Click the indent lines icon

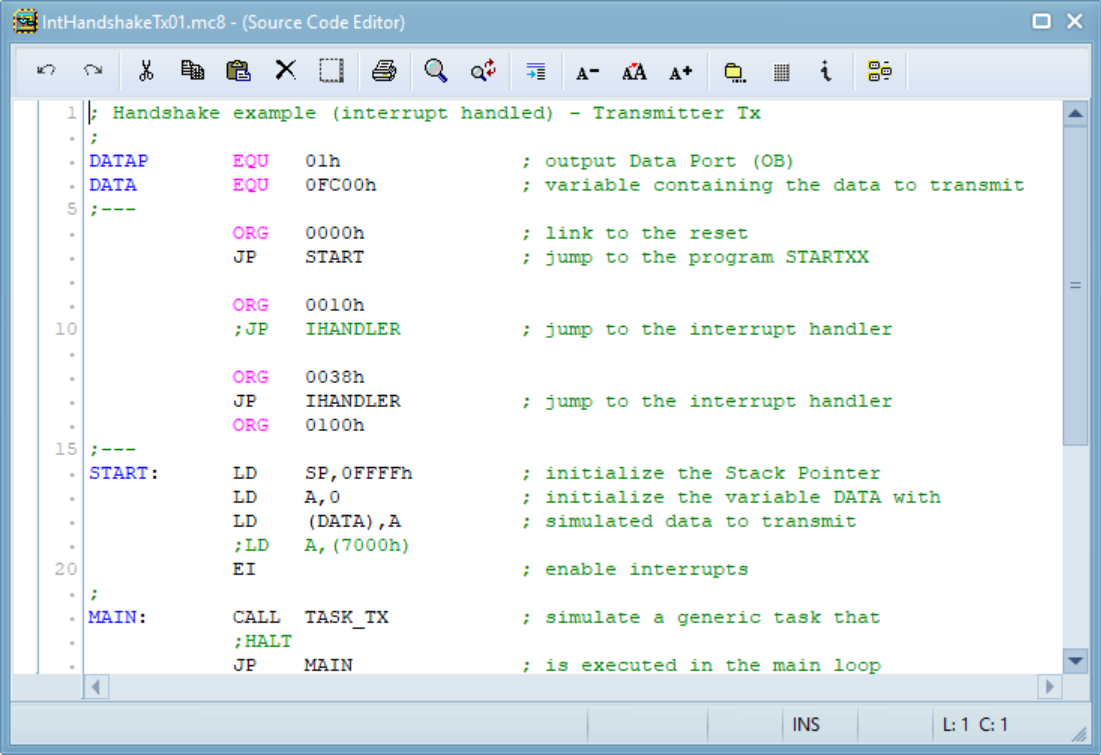[x=536, y=71]
